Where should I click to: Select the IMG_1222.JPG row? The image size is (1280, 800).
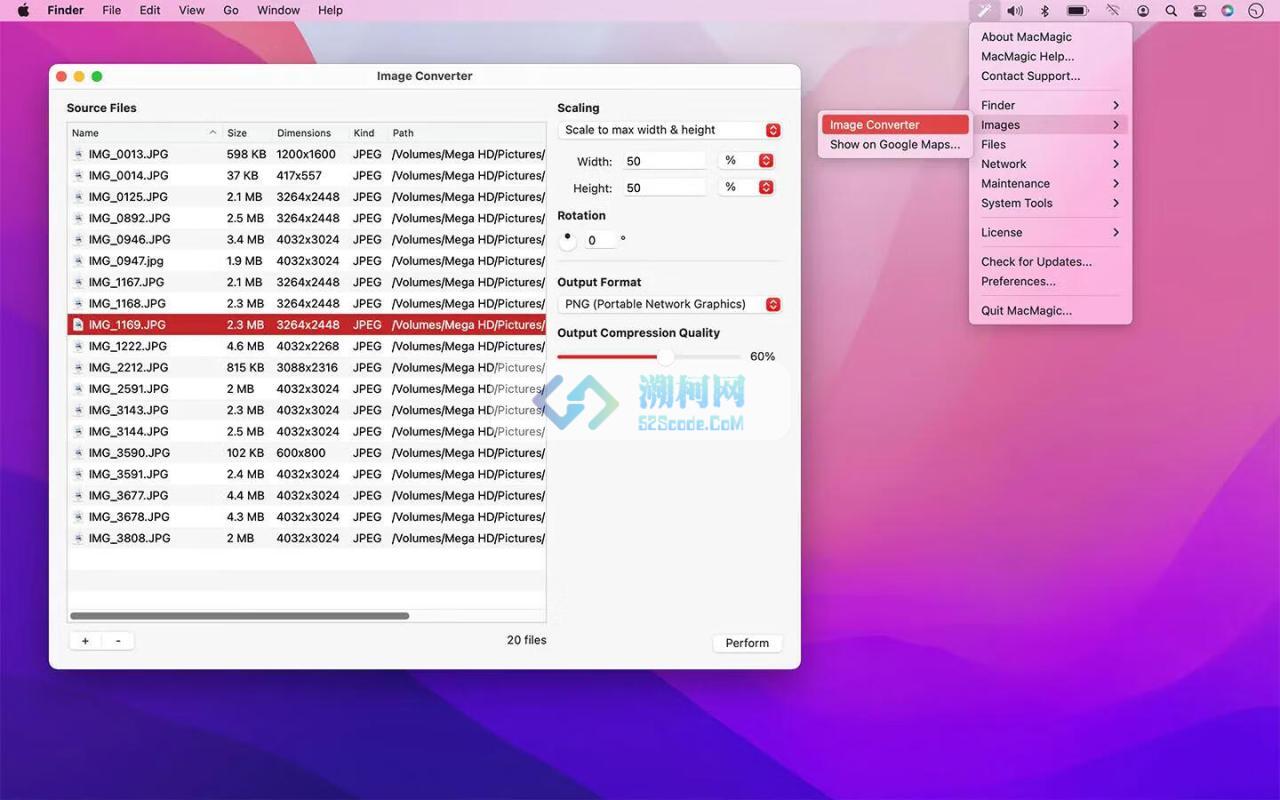pos(307,346)
